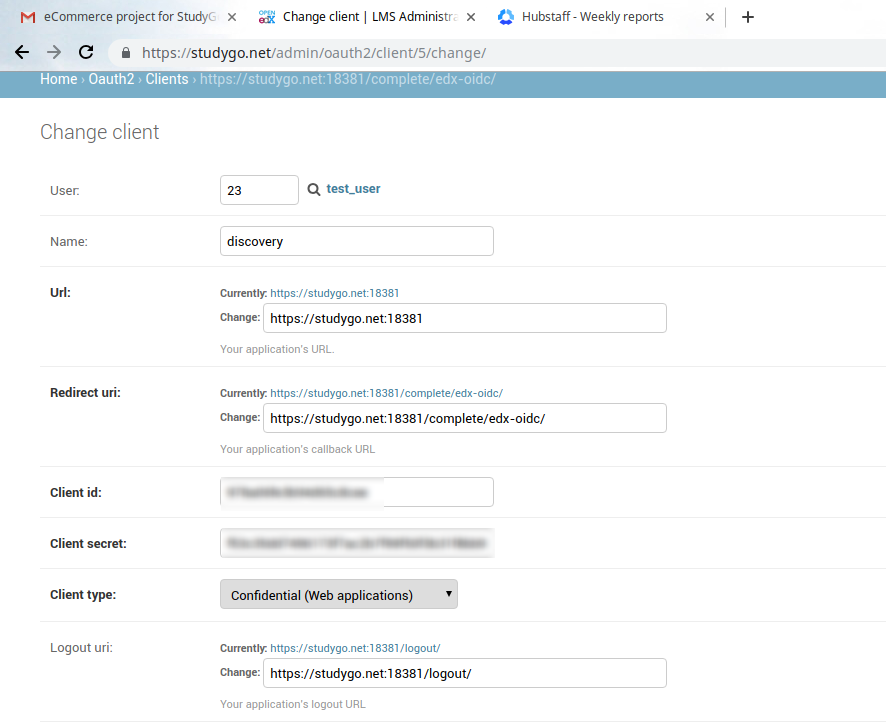Navigate to Clients in breadcrumb
The image size is (886, 728).
166,79
